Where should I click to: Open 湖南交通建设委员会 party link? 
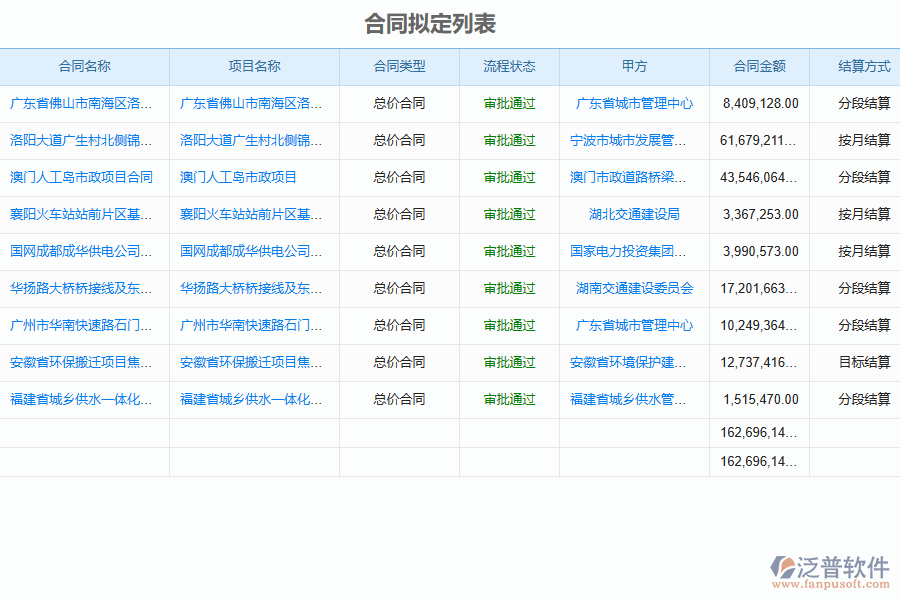pyautogui.click(x=634, y=289)
